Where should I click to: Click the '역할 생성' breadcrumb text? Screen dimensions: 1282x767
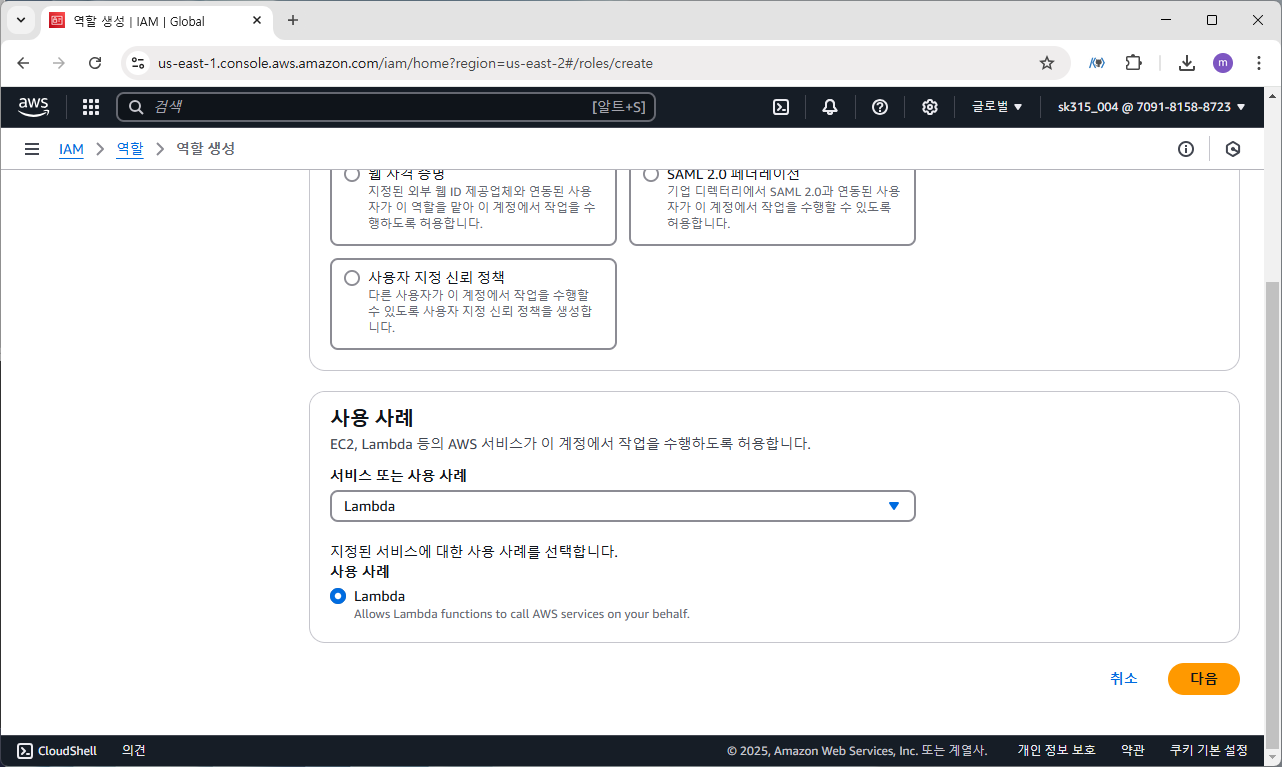[206, 149]
